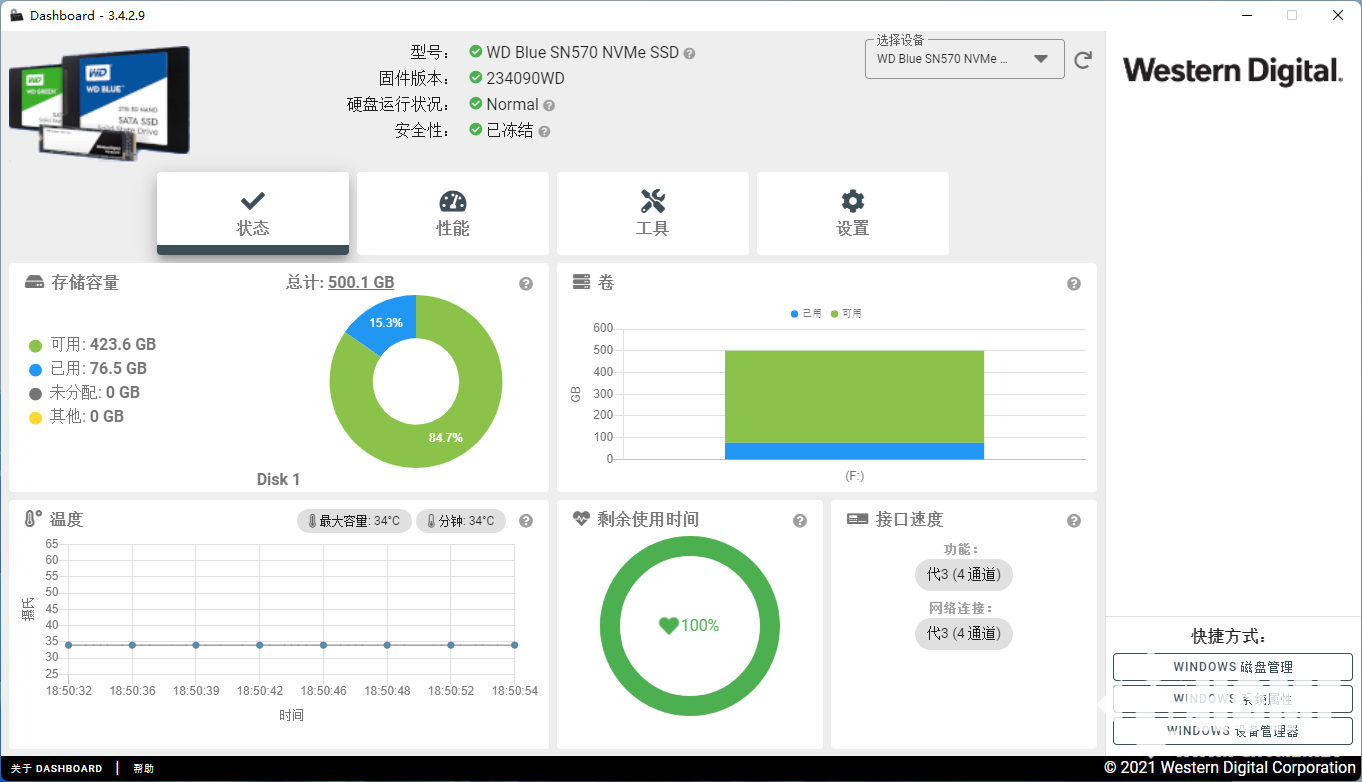Click the gray dot beside 未分配: 0 GB
This screenshot has height=782, width=1362.
click(35, 394)
